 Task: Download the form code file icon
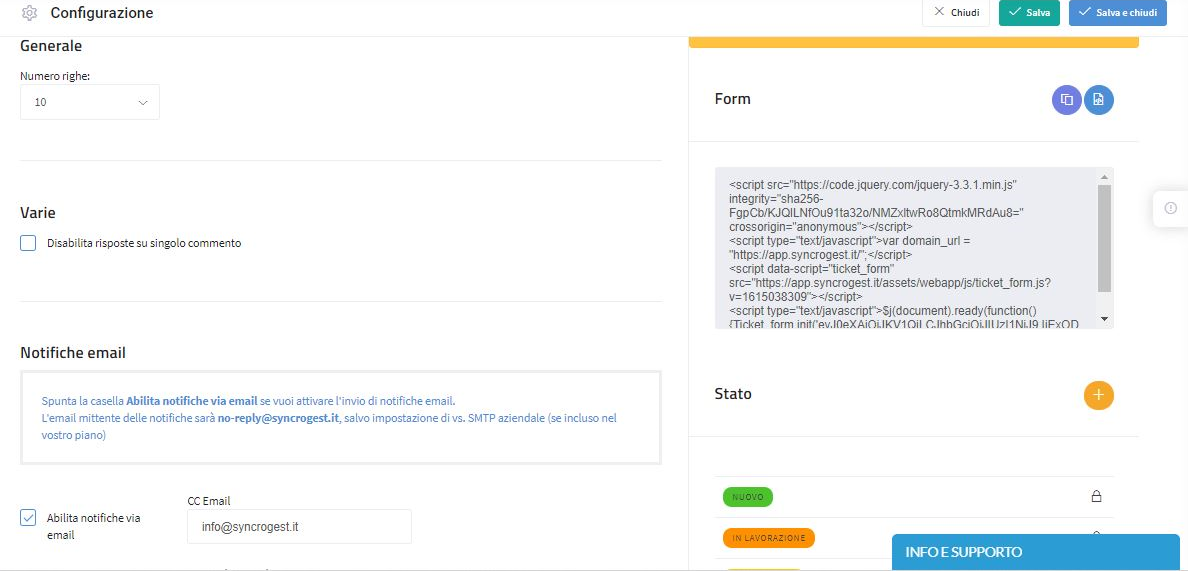[x=1099, y=99]
